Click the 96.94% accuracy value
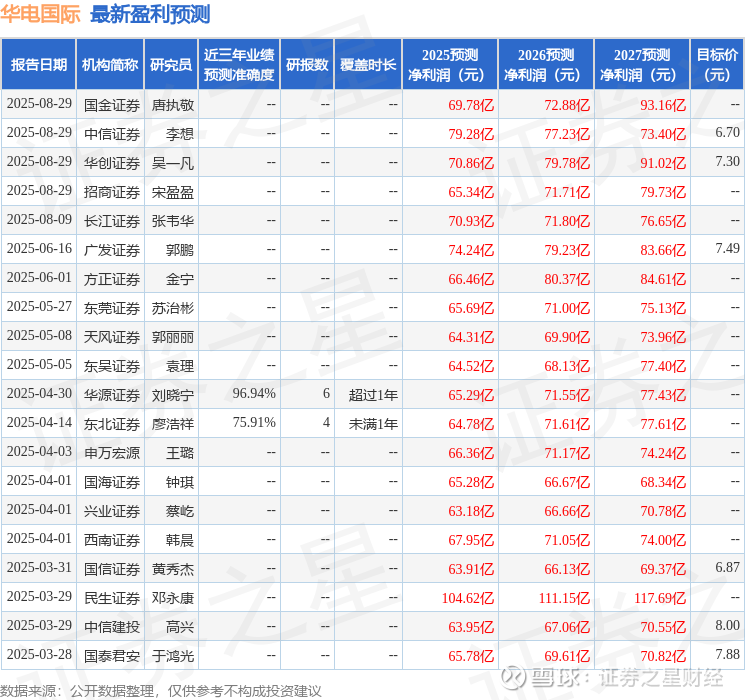 [x=254, y=393]
